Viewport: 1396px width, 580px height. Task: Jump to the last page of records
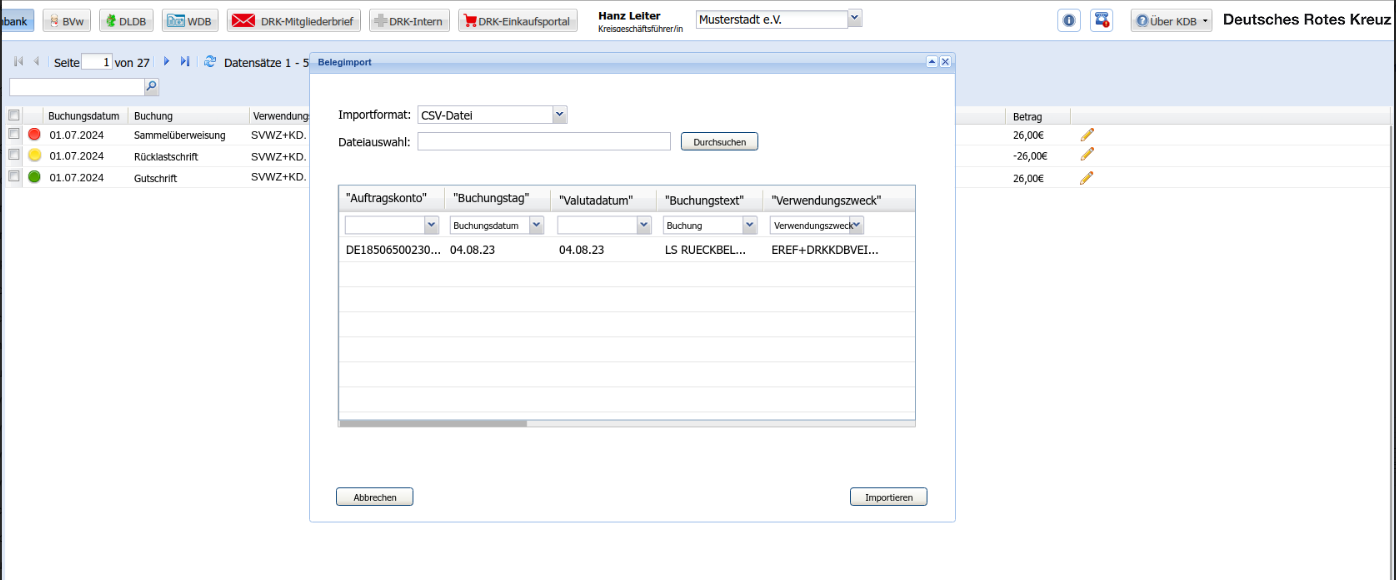tap(185, 62)
